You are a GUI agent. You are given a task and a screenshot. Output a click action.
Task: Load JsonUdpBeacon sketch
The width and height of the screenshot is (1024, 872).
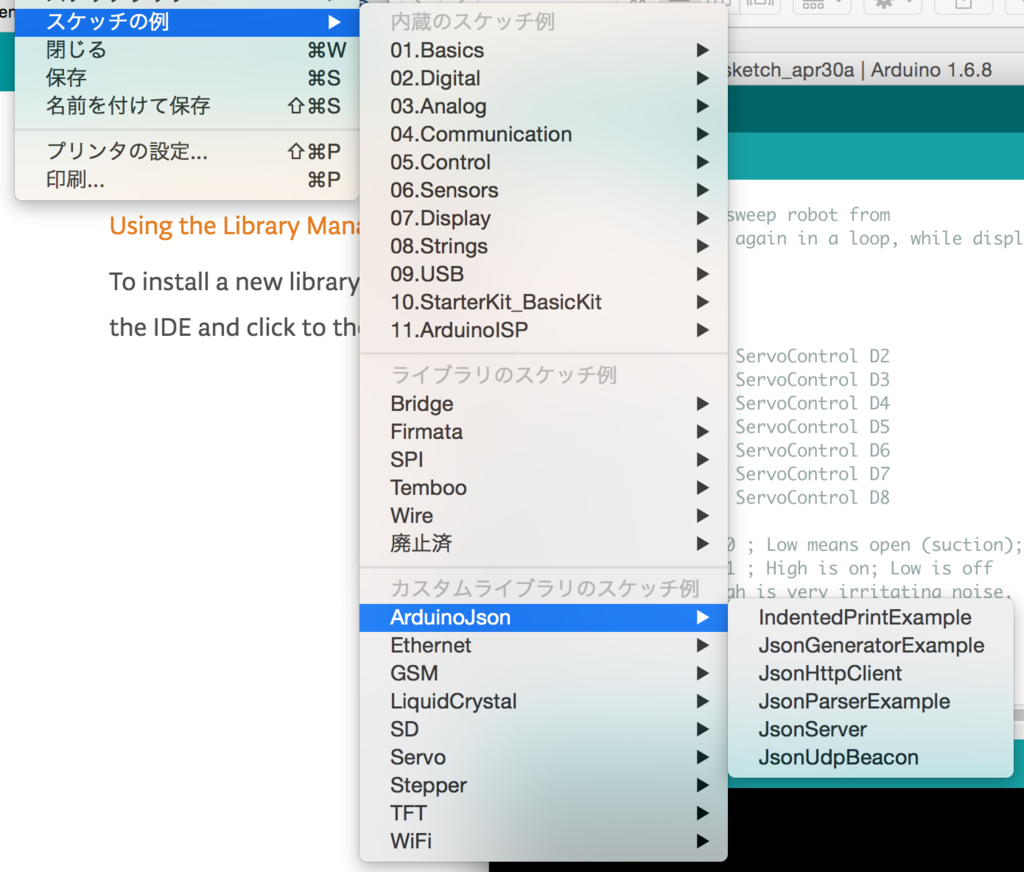click(871, 758)
